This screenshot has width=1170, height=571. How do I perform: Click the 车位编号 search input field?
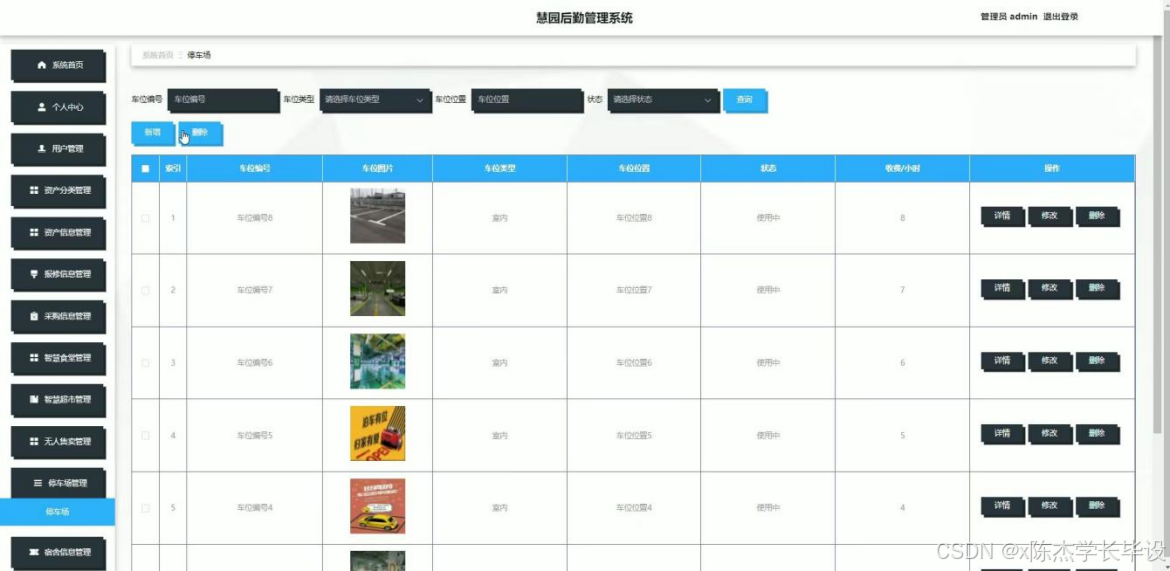pos(223,100)
